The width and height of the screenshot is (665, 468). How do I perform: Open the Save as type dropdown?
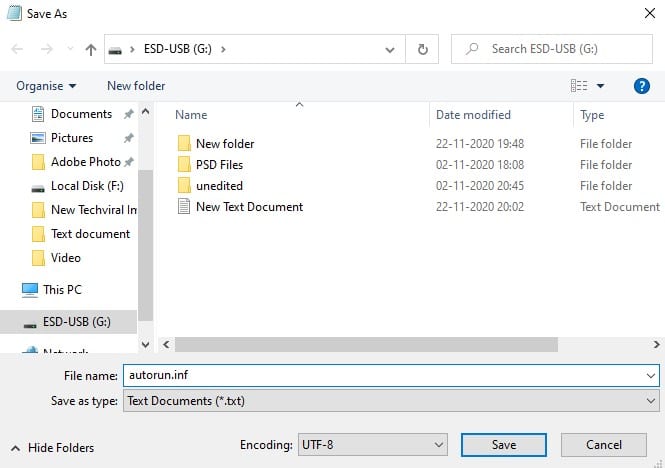(390, 401)
